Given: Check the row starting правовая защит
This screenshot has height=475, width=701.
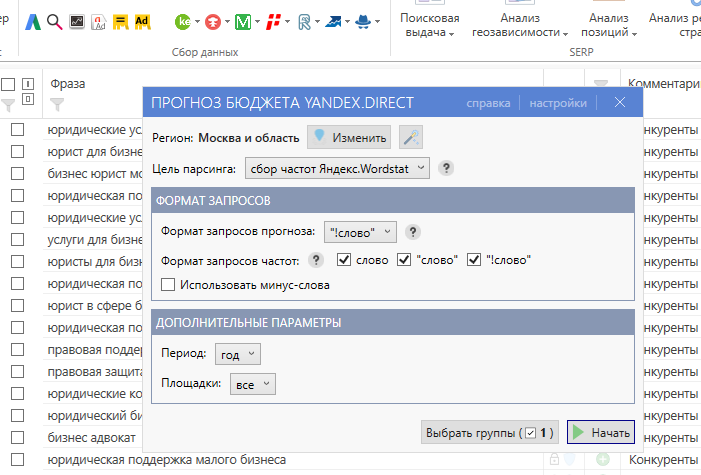Looking at the screenshot, I should [17, 371].
